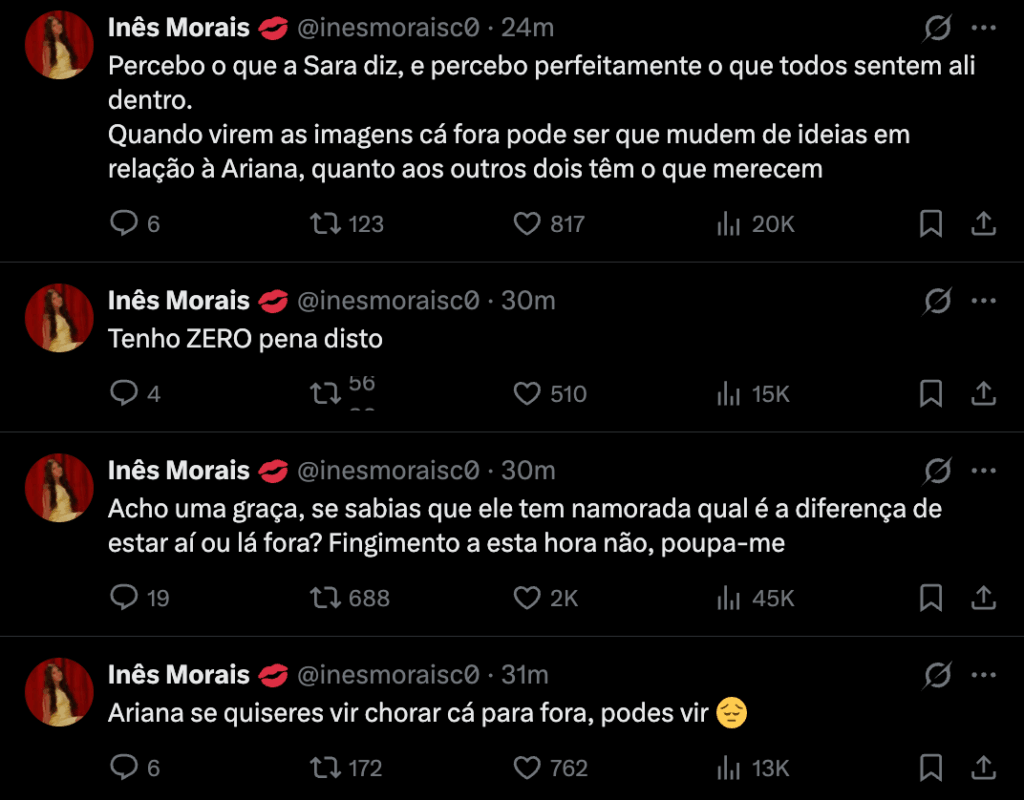
Task: Open the @inesmoraisc0 handle on 24m tweet
Action: (388, 29)
